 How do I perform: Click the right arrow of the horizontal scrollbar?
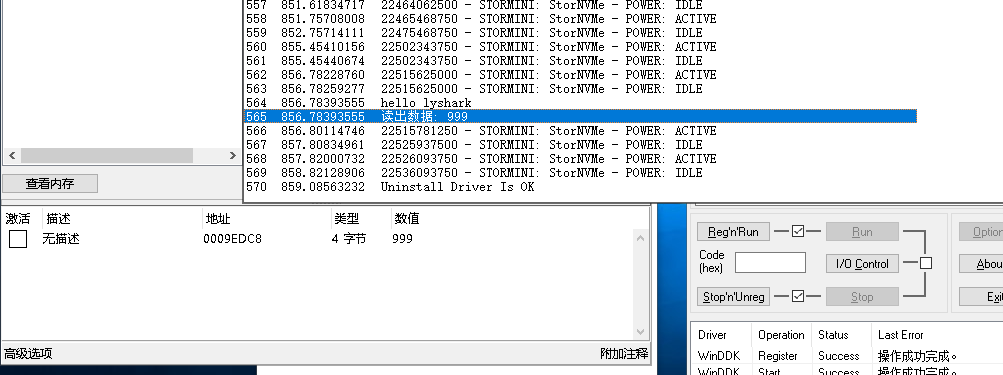coord(232,156)
